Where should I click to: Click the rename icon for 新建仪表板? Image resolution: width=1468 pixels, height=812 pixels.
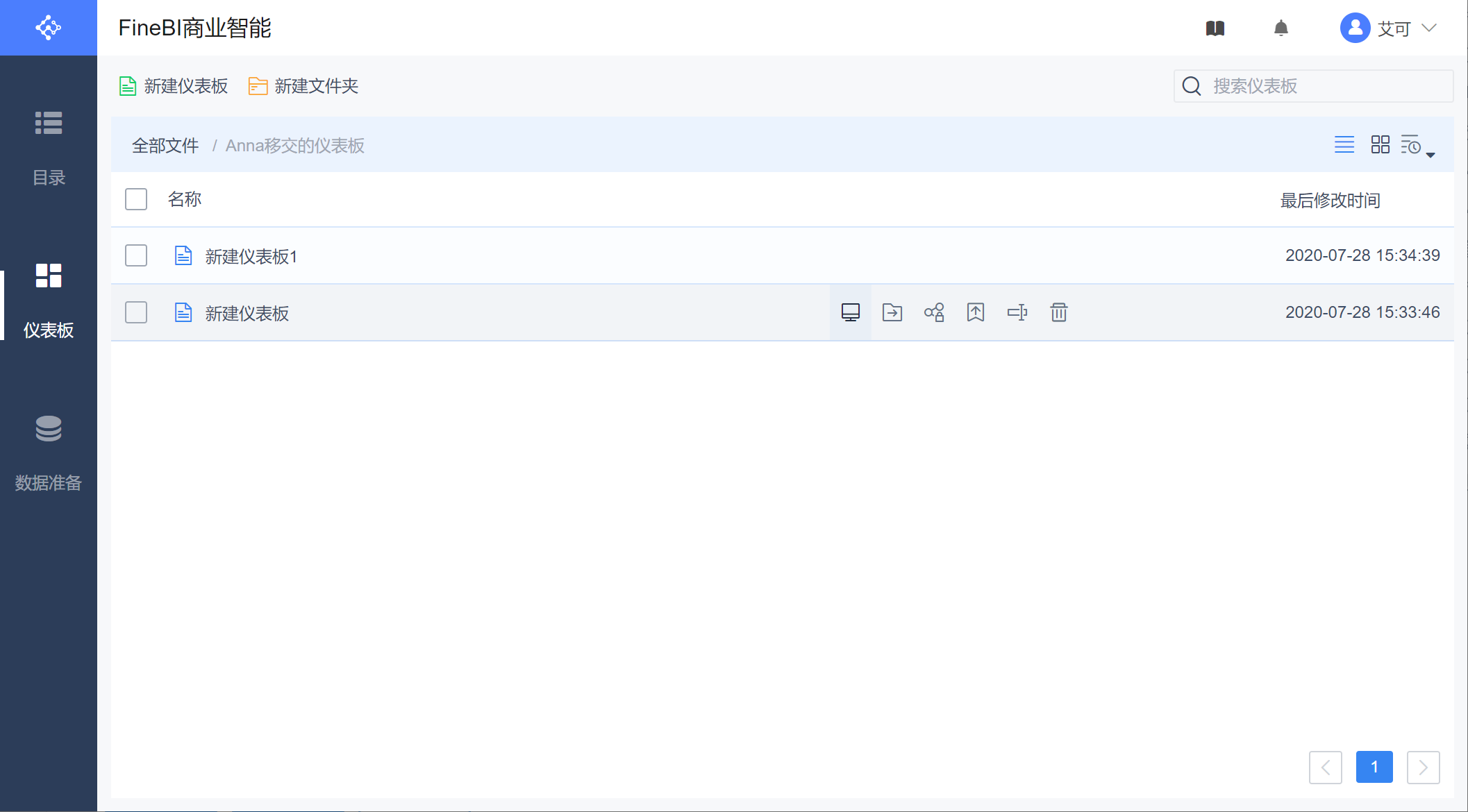(1017, 312)
